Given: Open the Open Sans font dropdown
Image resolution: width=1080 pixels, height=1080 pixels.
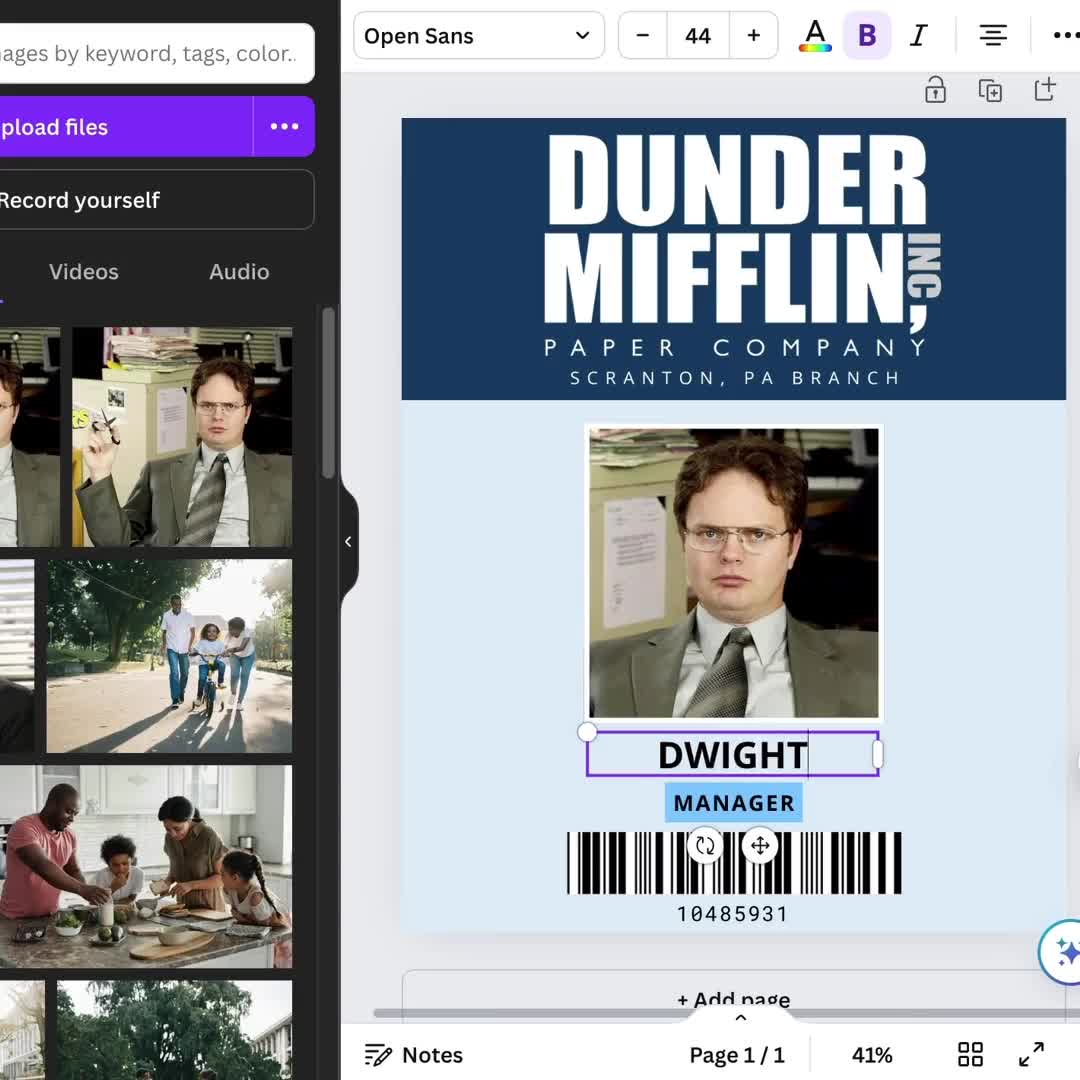Looking at the screenshot, I should click(478, 35).
